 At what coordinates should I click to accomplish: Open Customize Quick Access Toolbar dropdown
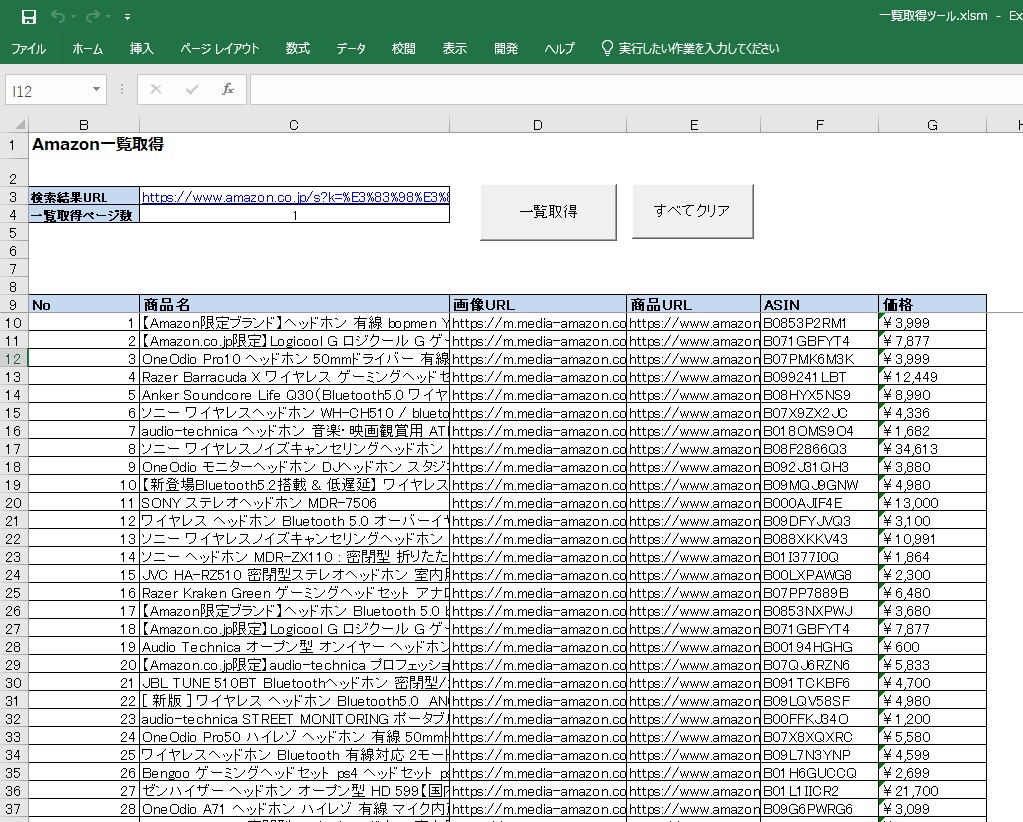pos(127,17)
